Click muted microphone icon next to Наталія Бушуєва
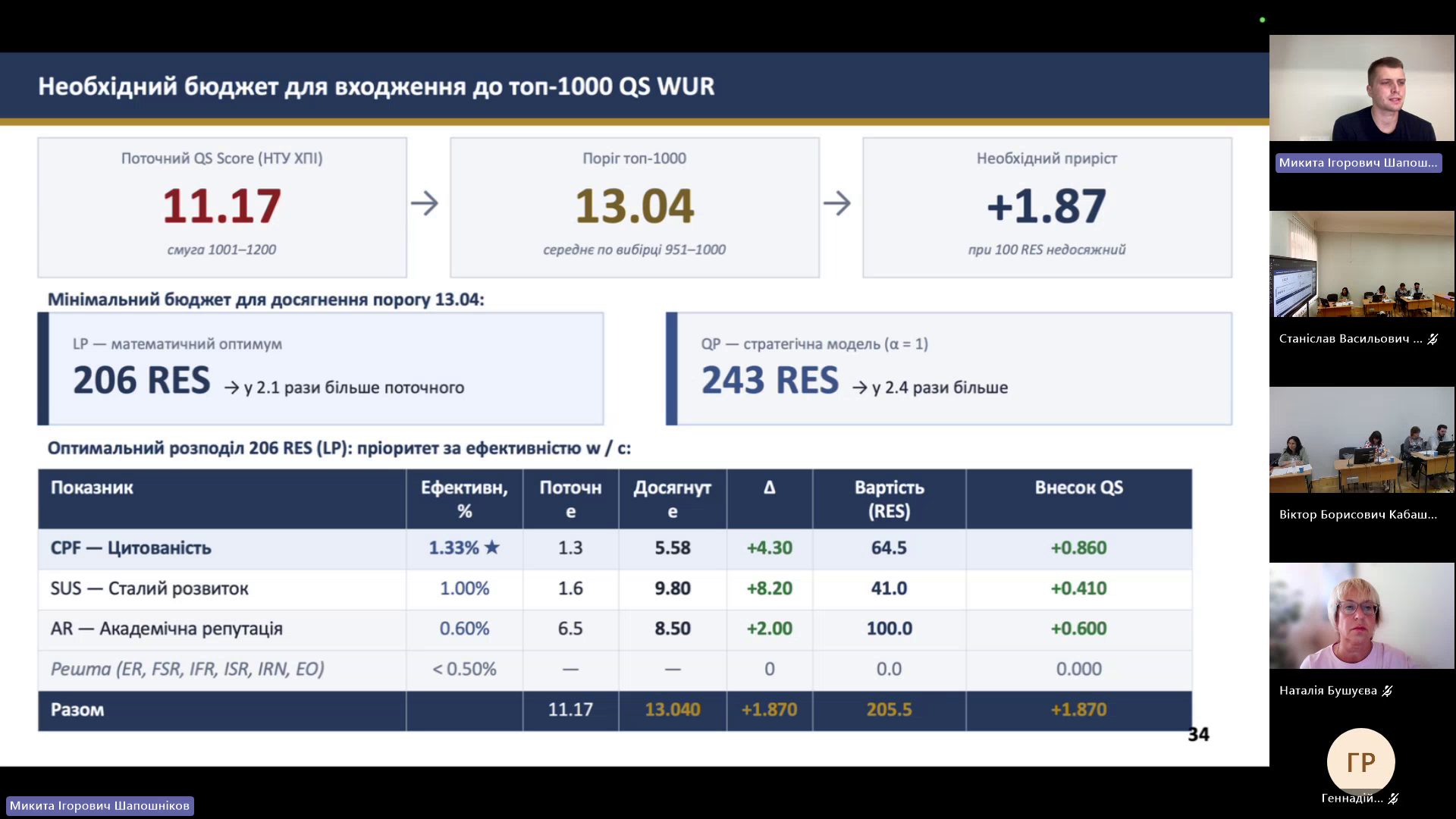 1387,691
